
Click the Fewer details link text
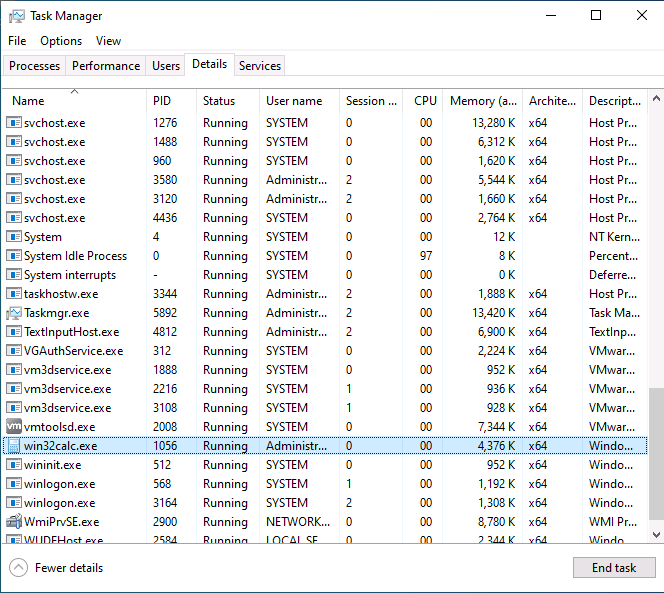69,568
